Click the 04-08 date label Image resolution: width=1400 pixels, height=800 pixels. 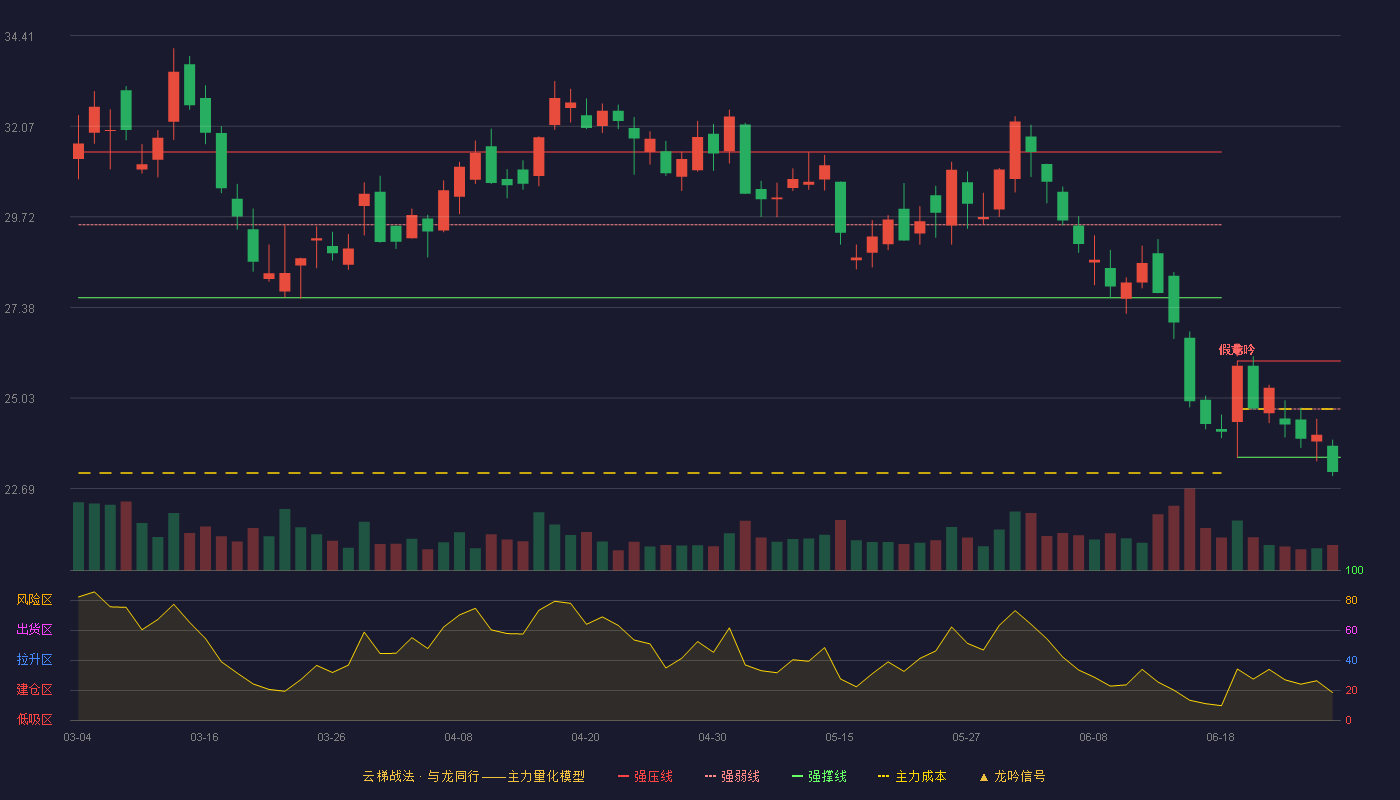[458, 737]
